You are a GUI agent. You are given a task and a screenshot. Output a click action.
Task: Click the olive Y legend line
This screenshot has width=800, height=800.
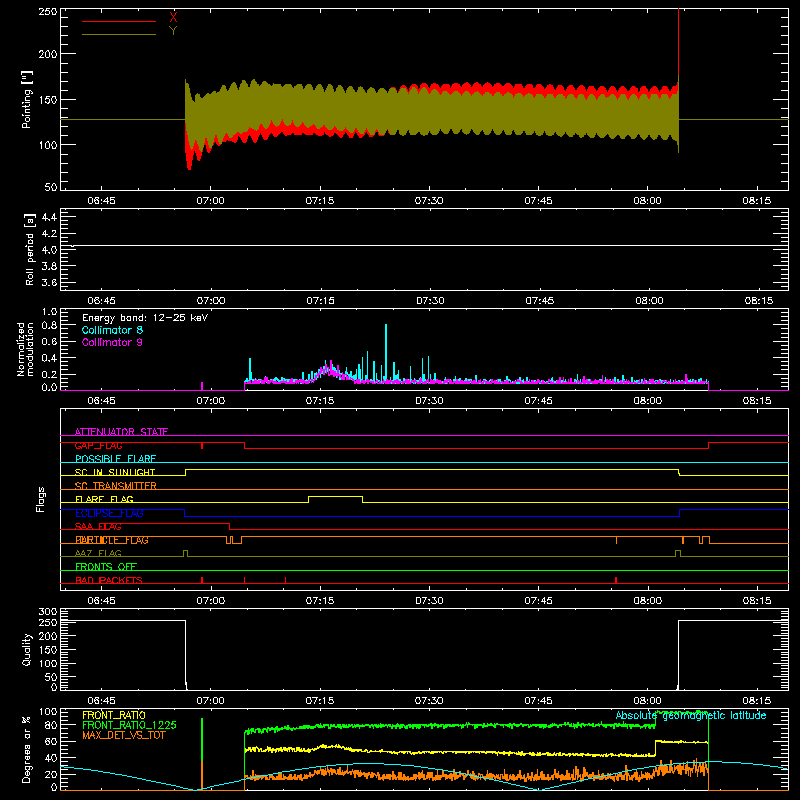pos(119,34)
